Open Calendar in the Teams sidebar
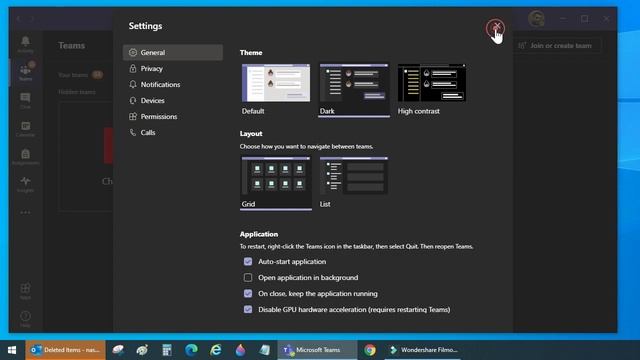The width and height of the screenshot is (640, 360). coord(25,128)
